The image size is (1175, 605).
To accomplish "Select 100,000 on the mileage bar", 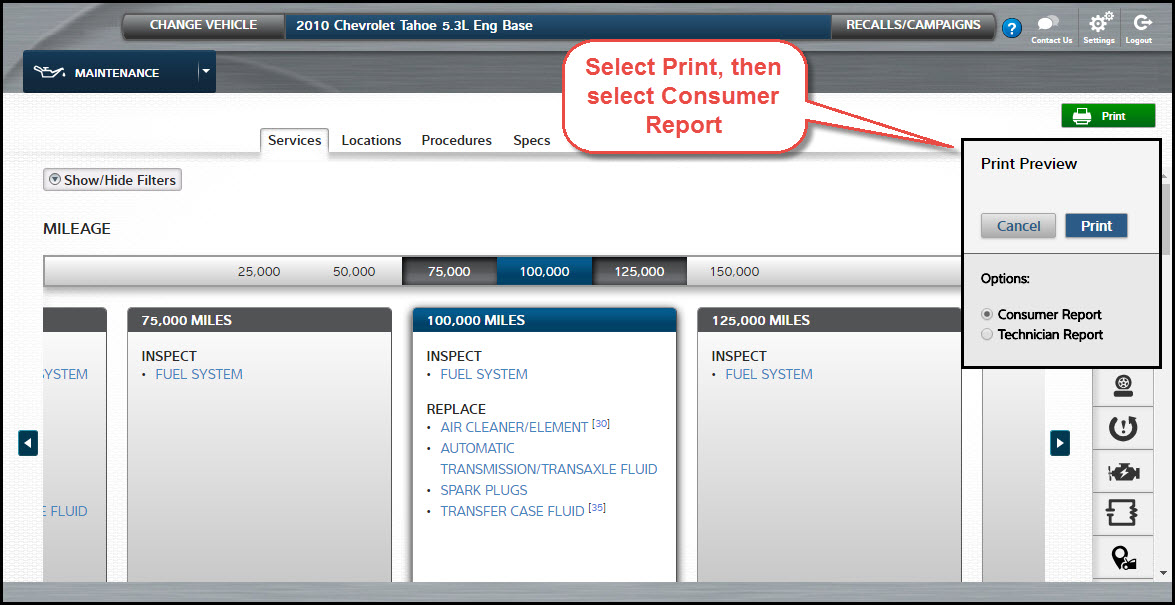I will point(544,271).
